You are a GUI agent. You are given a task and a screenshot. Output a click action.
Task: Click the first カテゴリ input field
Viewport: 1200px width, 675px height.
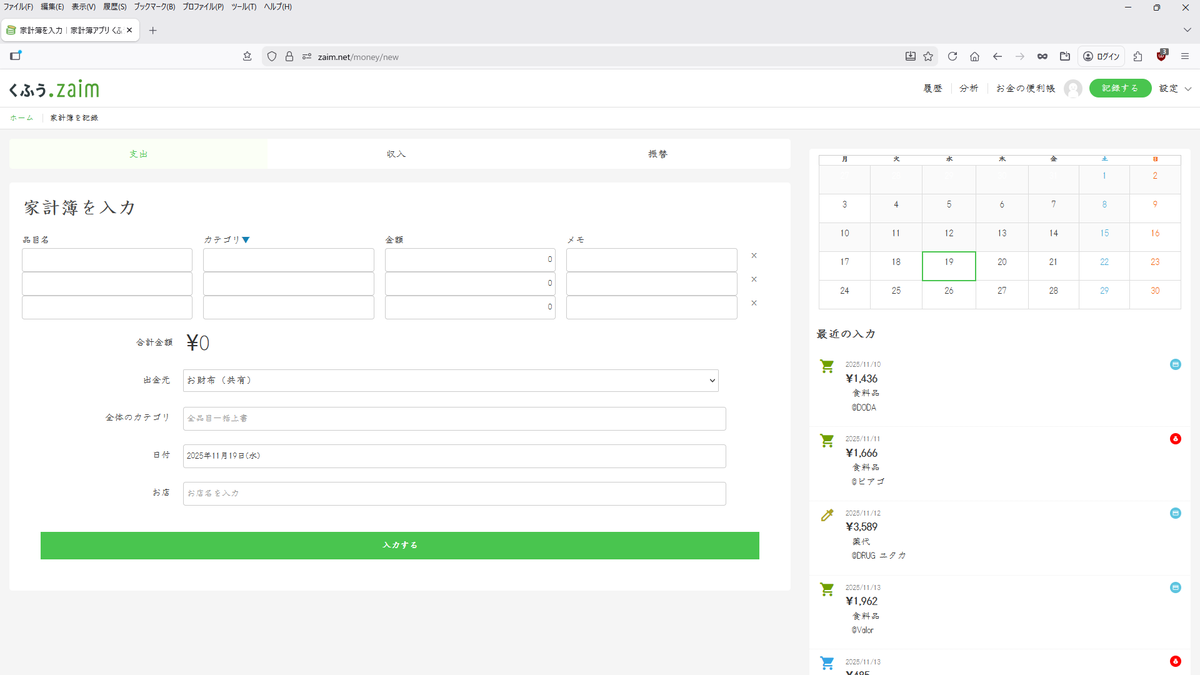tap(288, 260)
